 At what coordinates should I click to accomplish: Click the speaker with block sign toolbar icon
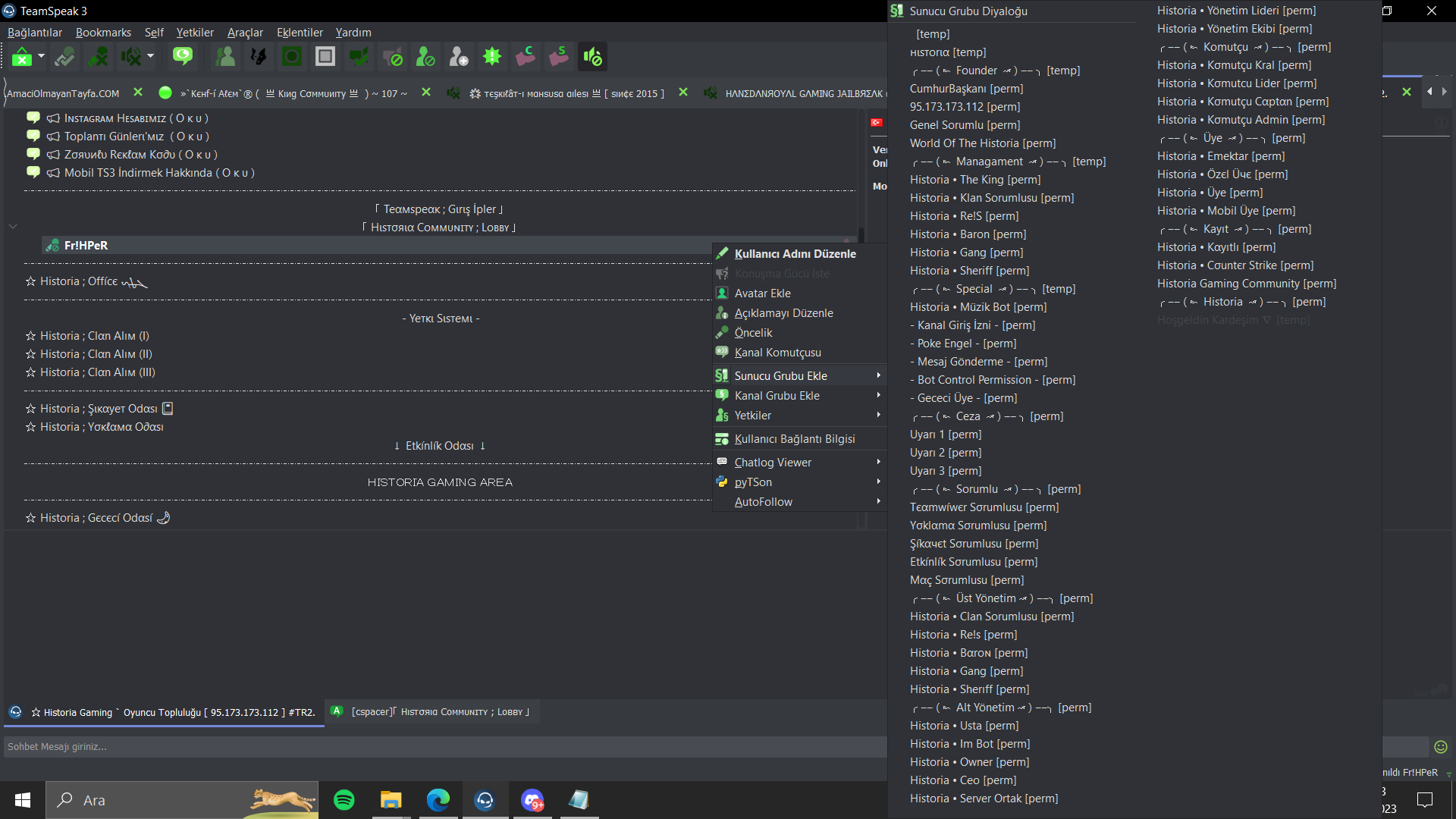click(x=592, y=57)
